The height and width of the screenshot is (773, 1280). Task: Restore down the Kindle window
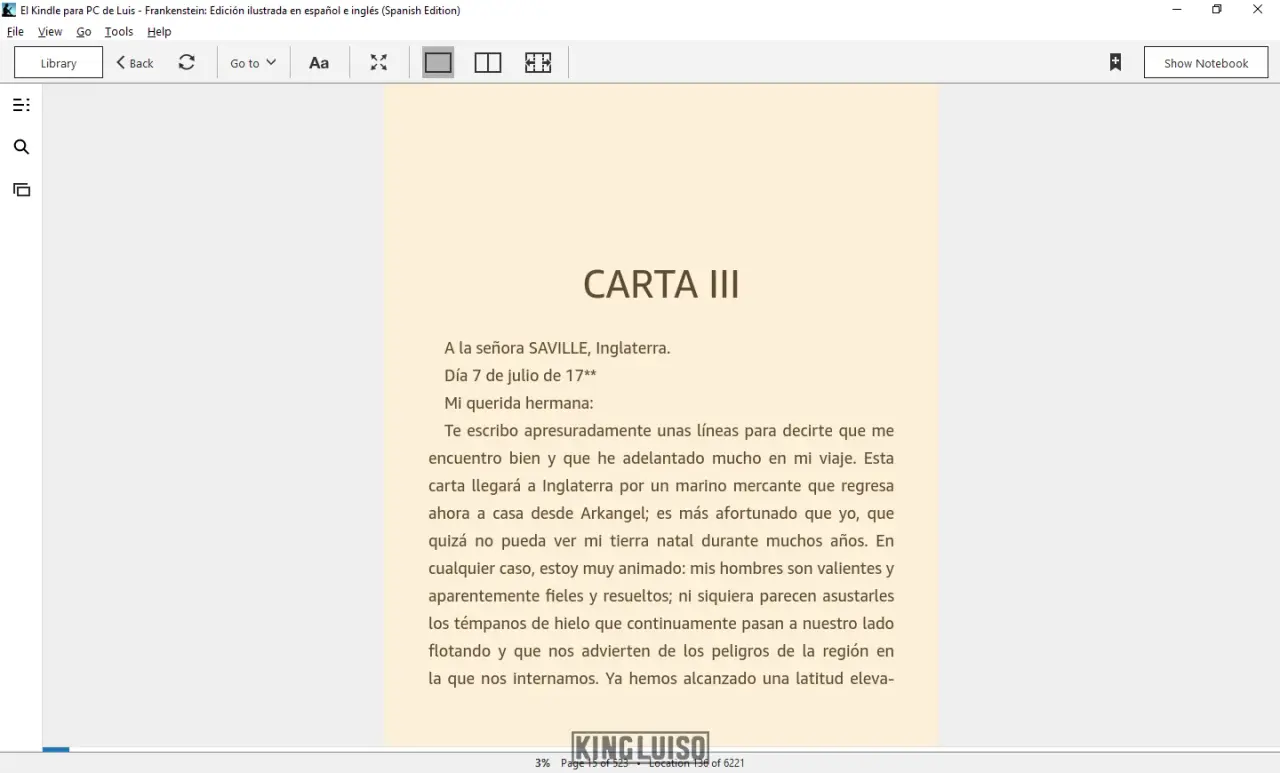tap(1217, 10)
